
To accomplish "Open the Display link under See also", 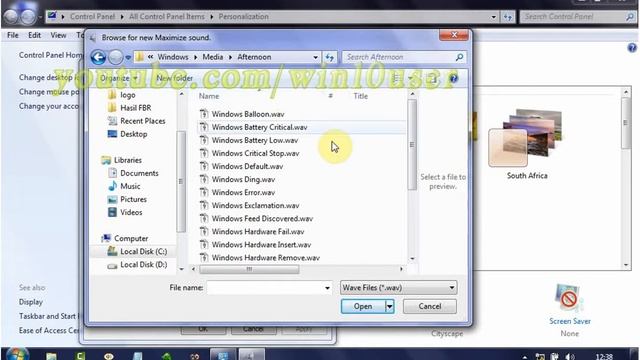I will 31,302.
